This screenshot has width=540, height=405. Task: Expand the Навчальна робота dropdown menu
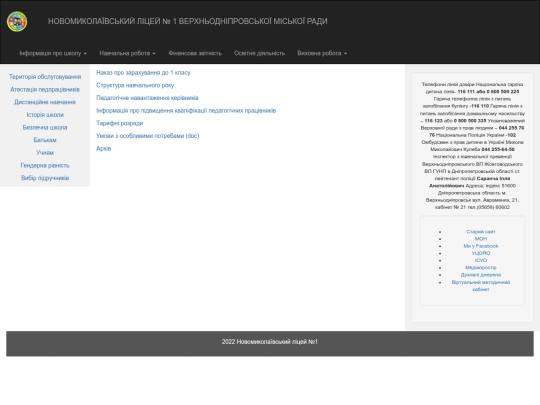coord(127,53)
